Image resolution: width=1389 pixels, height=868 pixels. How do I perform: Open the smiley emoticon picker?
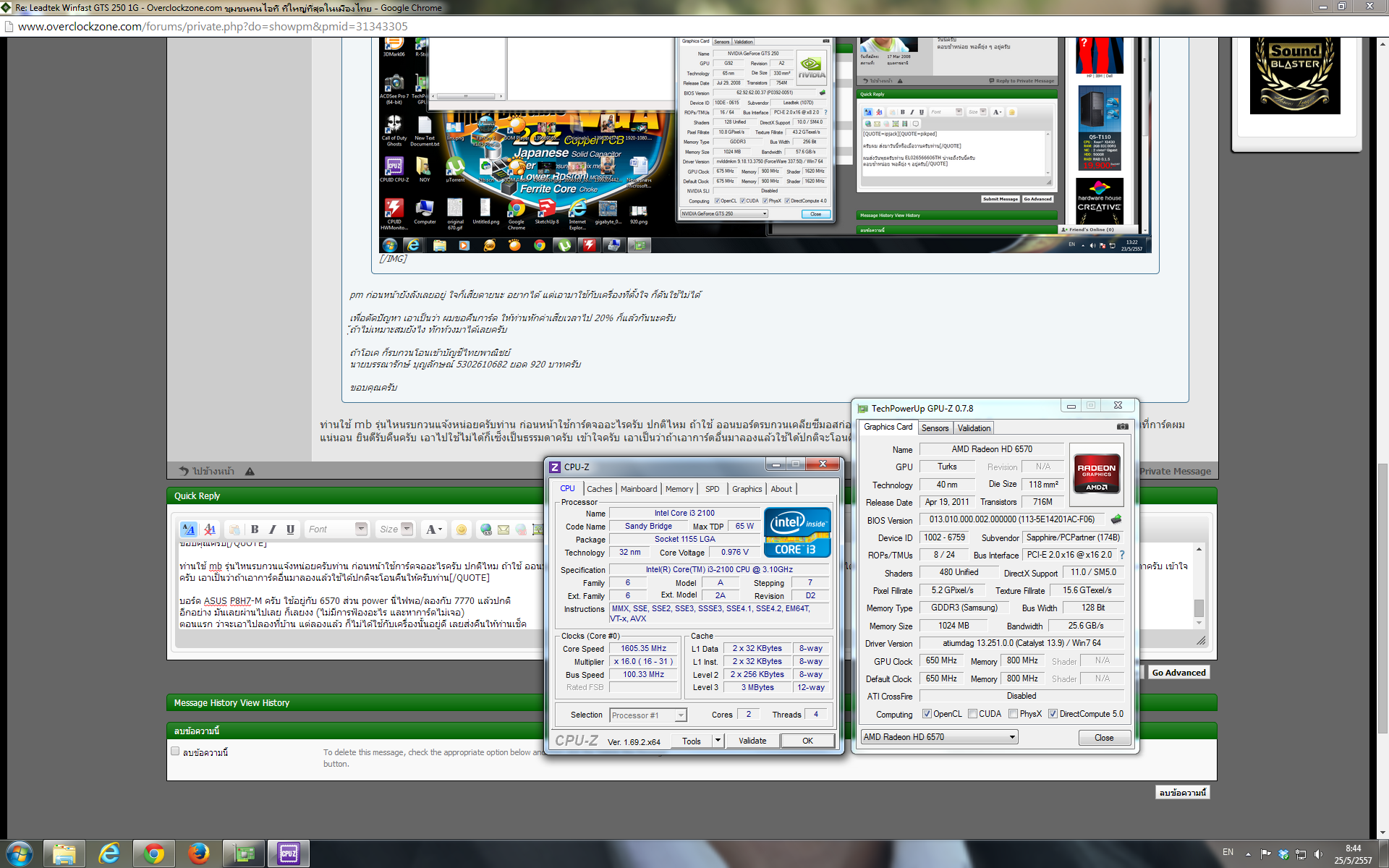(x=461, y=529)
